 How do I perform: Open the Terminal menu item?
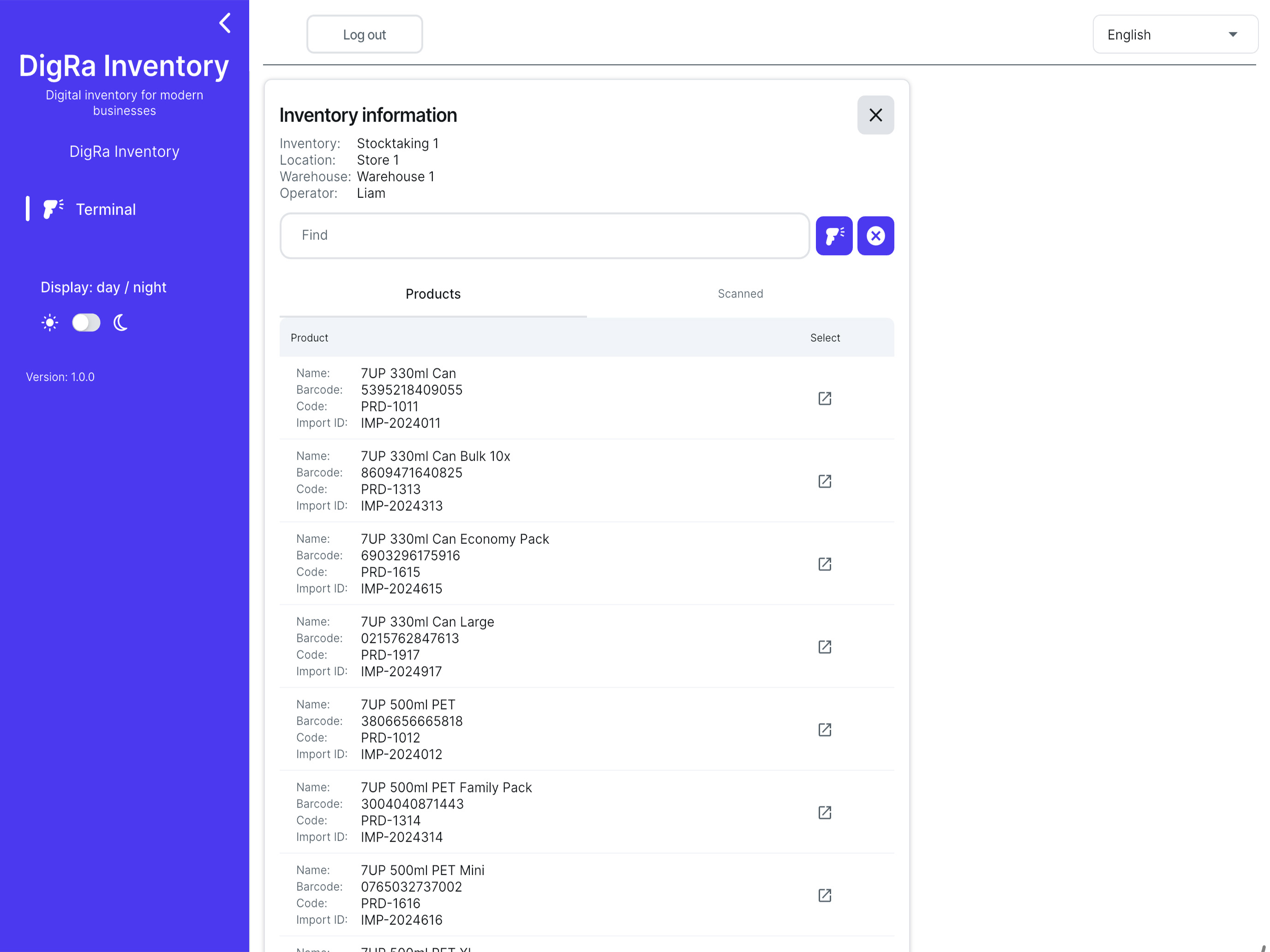106,209
